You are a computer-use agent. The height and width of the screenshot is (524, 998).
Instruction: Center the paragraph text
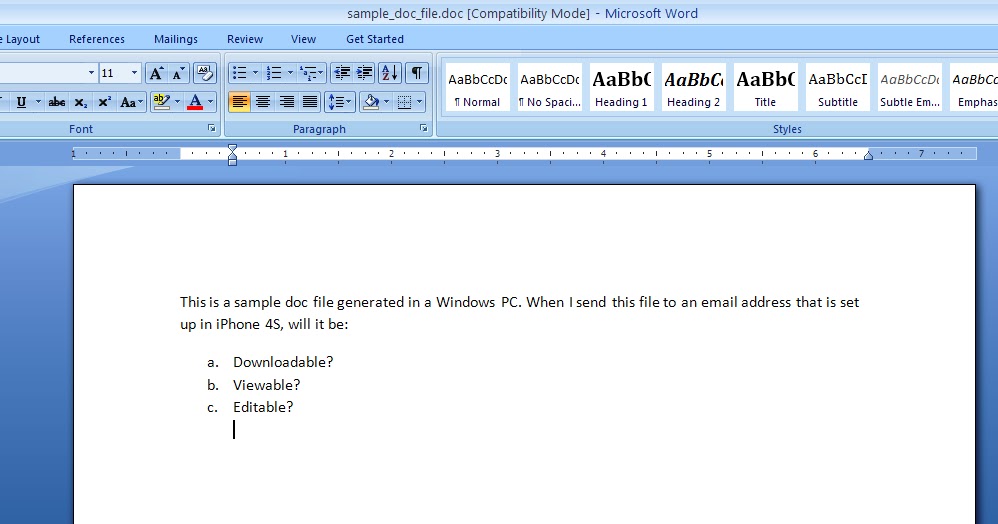click(x=263, y=102)
